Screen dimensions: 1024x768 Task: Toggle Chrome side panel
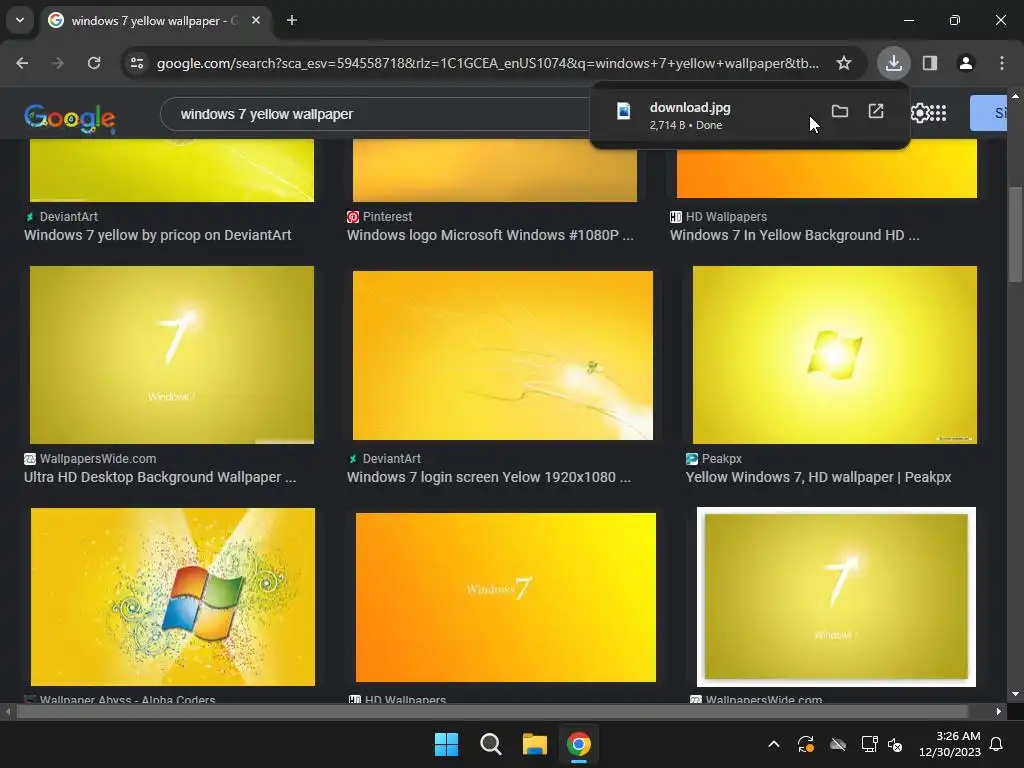pyautogui.click(x=930, y=63)
